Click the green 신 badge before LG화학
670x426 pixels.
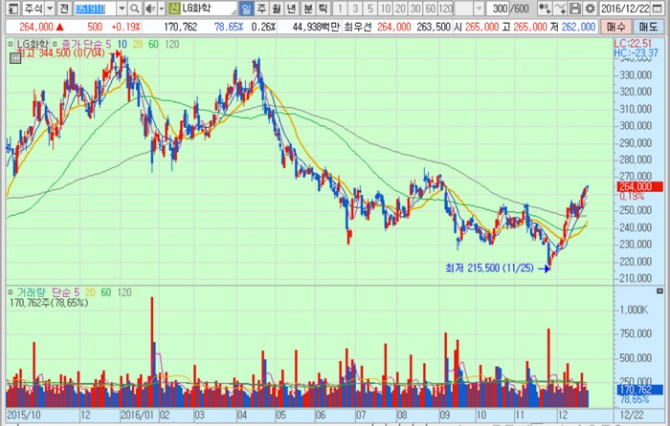tap(173, 8)
